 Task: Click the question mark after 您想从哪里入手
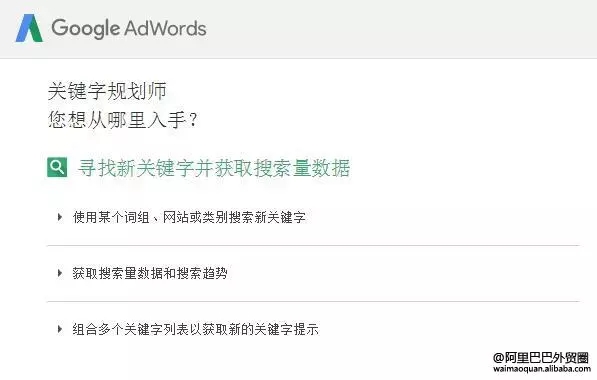tap(193, 120)
